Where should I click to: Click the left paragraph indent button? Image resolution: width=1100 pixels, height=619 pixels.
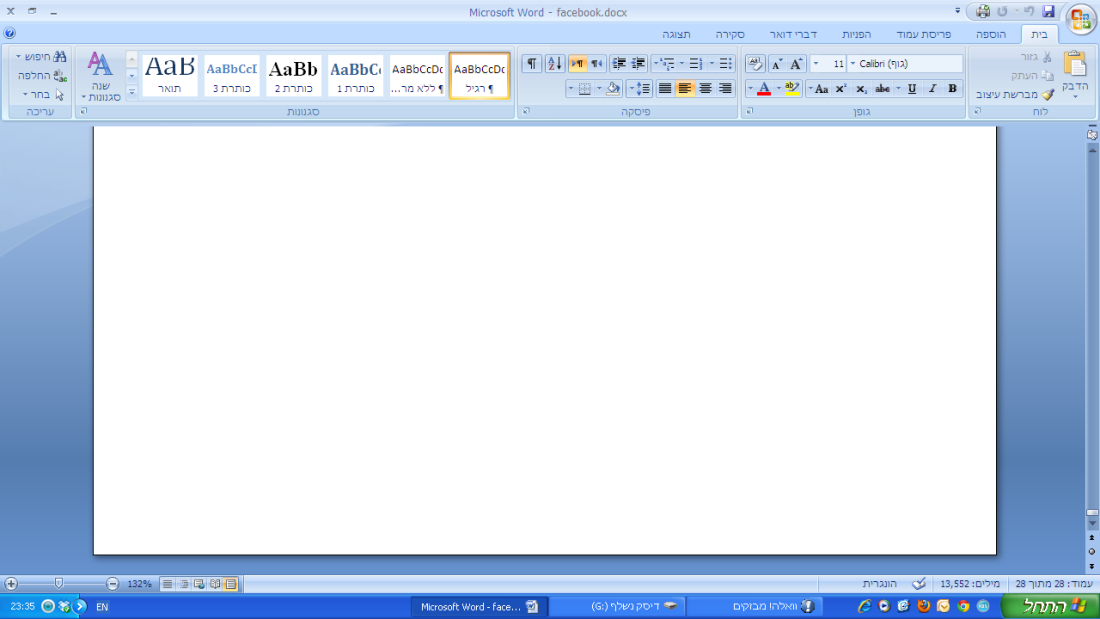point(618,64)
